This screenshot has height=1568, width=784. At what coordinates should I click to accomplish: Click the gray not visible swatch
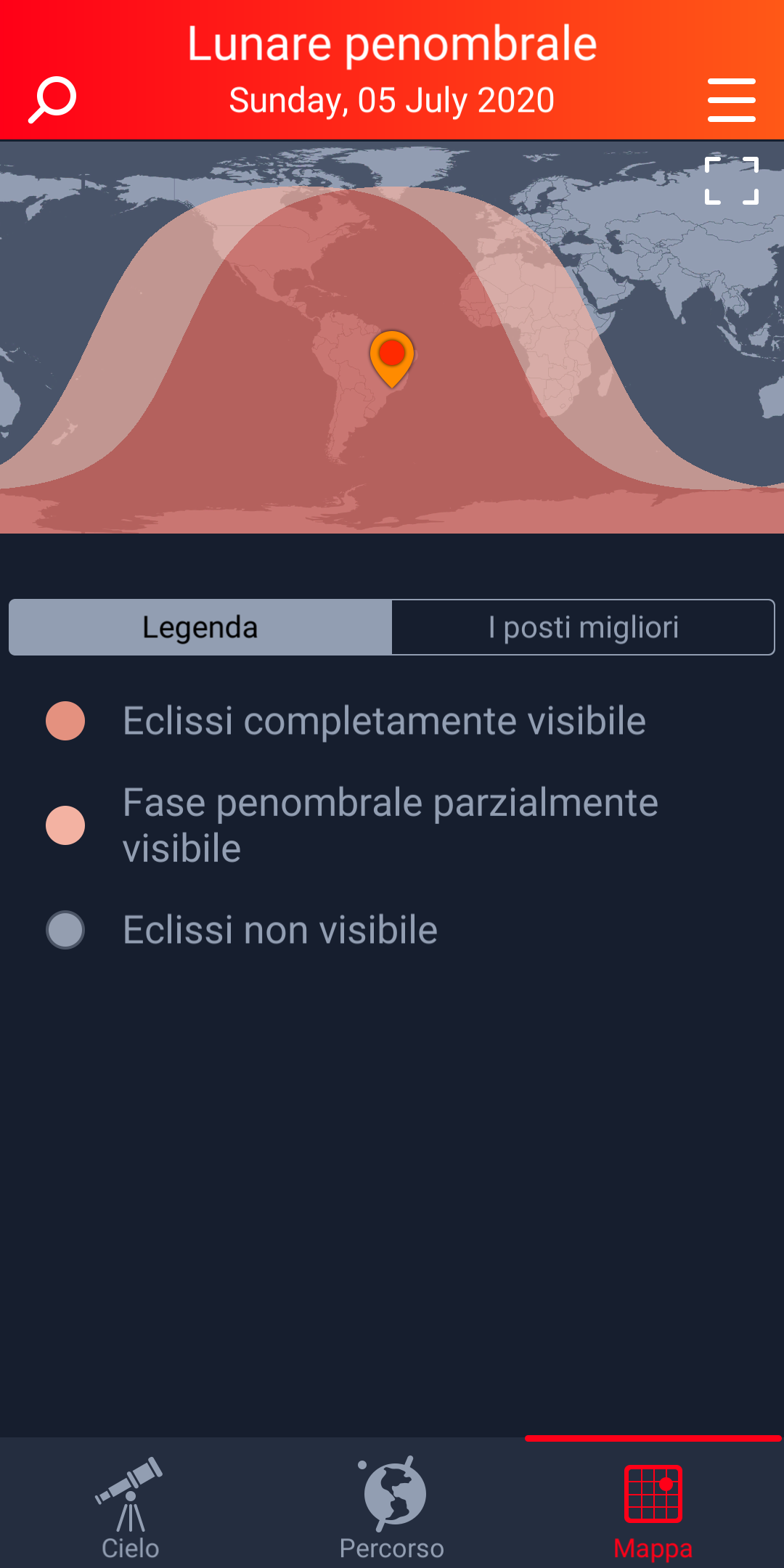tap(65, 930)
